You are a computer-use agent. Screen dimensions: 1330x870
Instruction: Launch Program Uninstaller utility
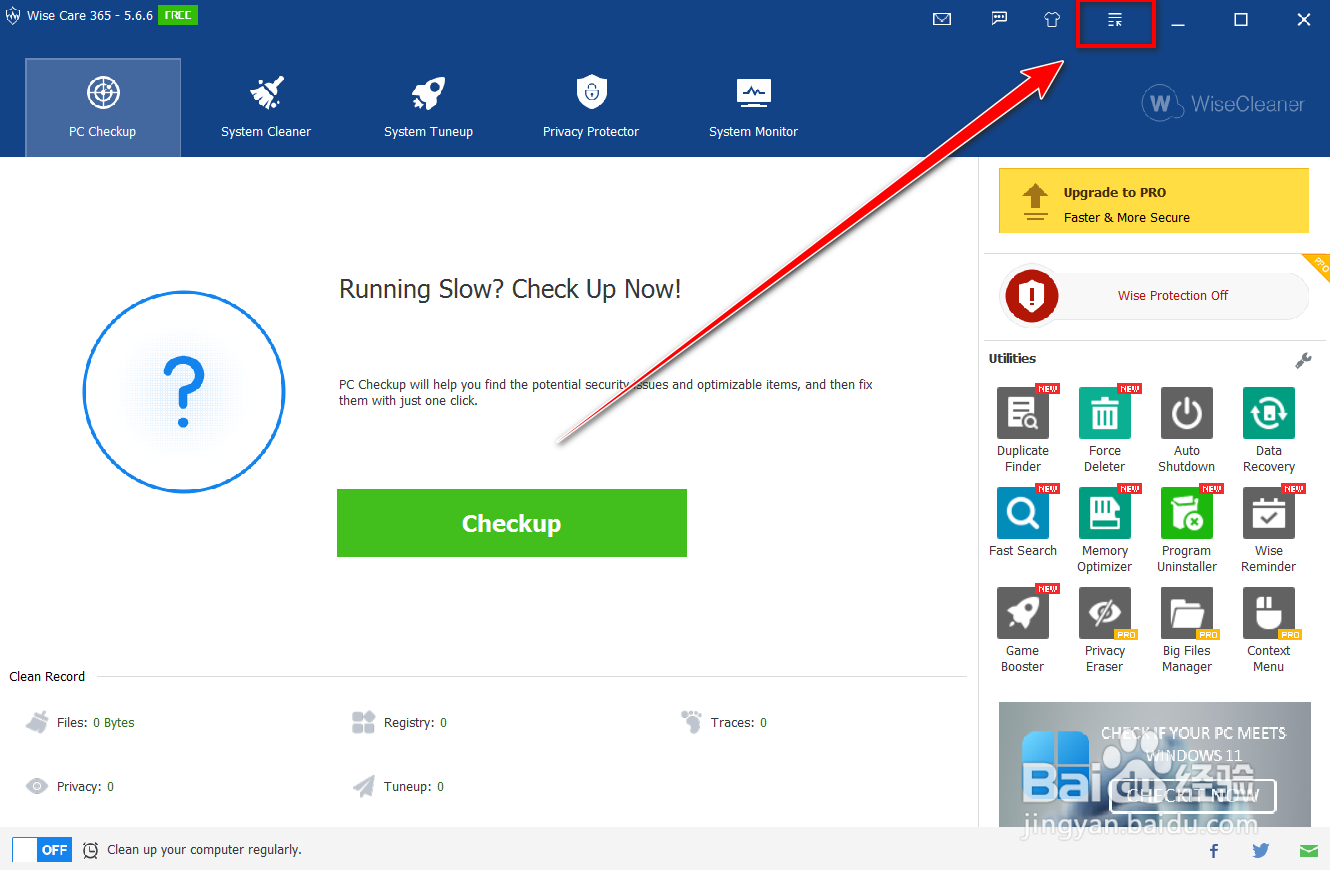(1187, 531)
